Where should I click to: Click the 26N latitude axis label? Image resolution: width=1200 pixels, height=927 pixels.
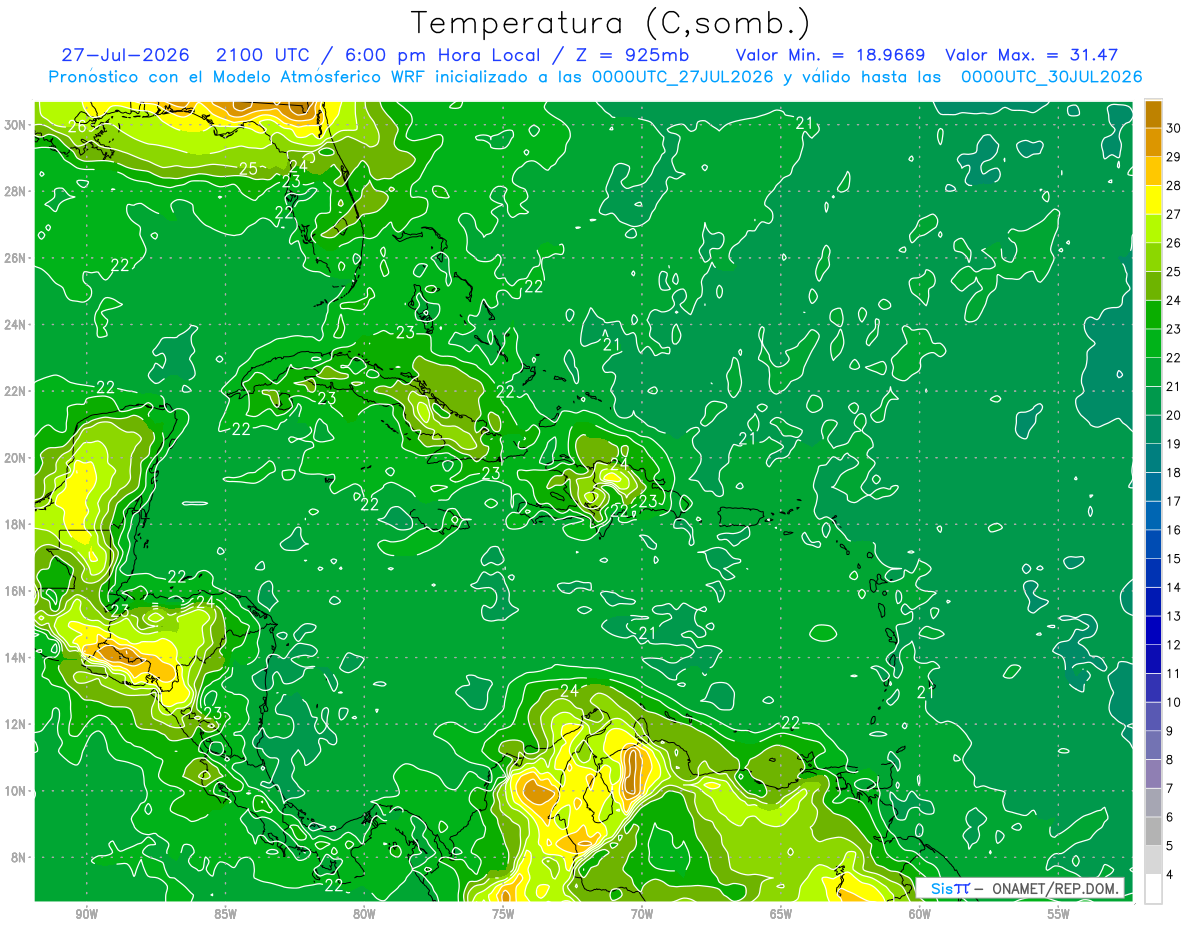pos(17,258)
